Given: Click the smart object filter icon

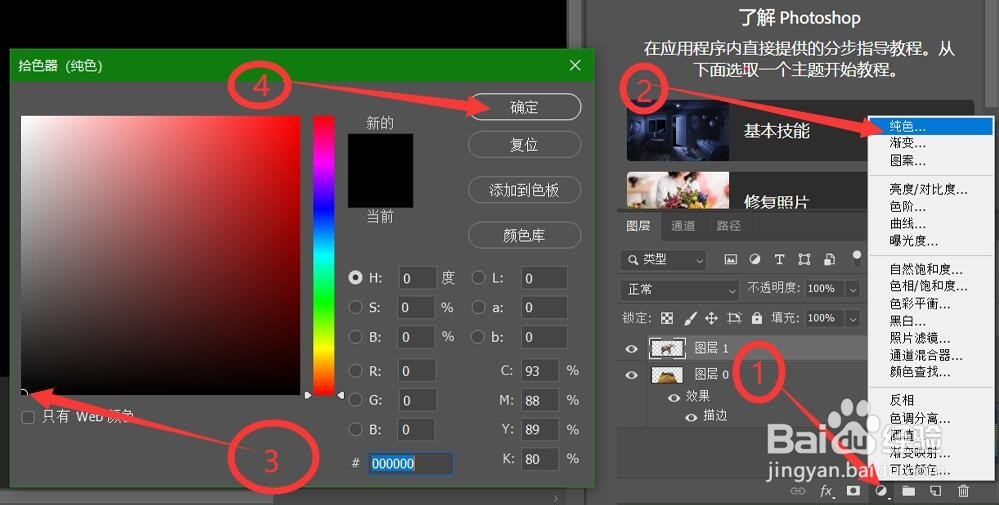Looking at the screenshot, I should pos(829,259).
